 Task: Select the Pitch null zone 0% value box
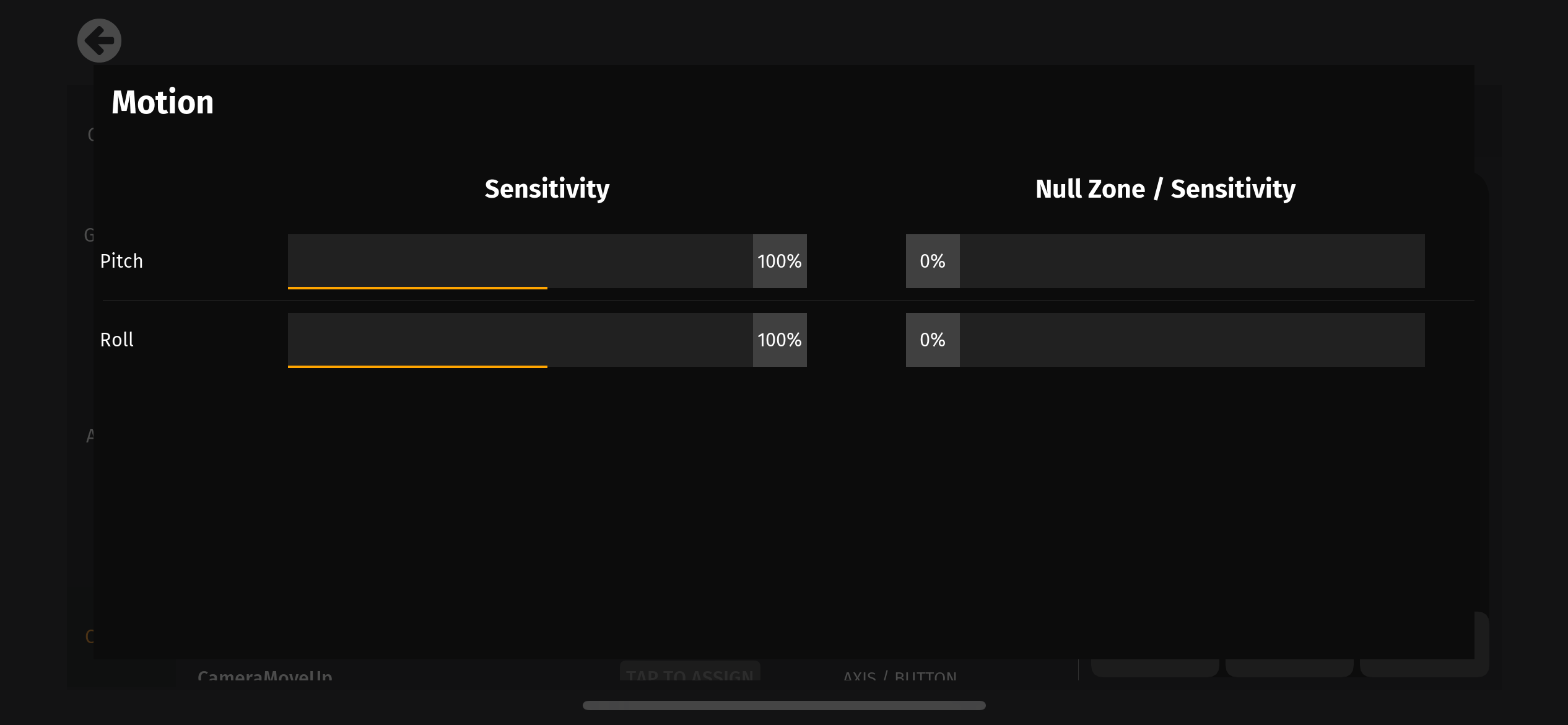point(932,261)
